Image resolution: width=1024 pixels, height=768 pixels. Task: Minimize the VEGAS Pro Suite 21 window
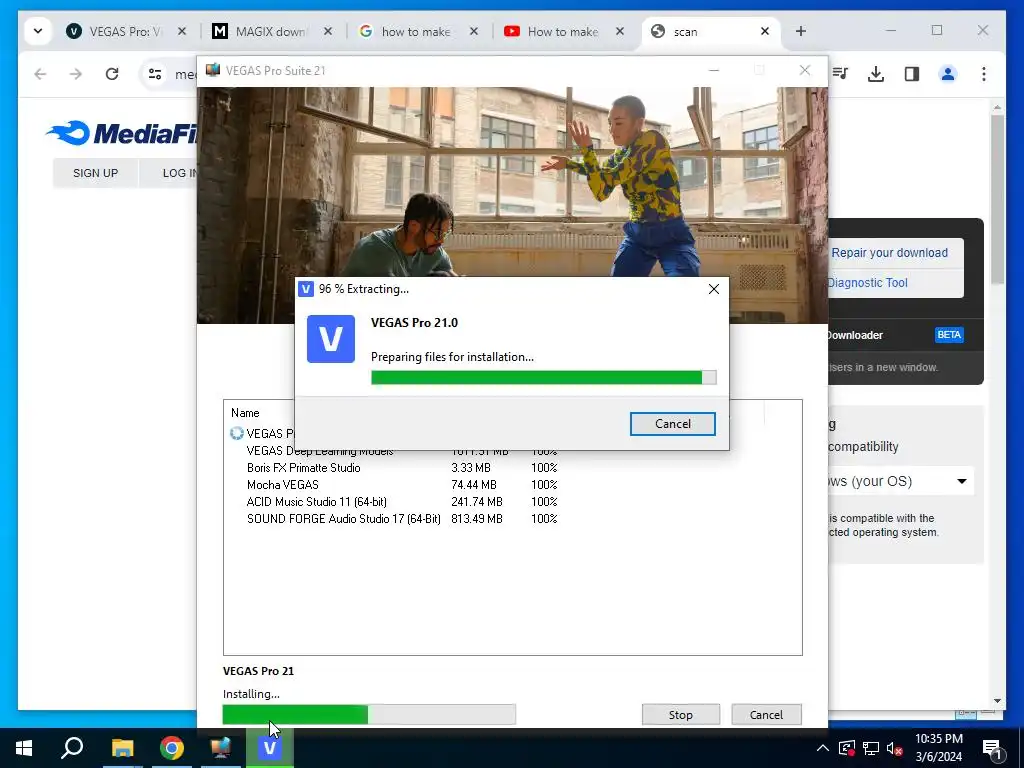(x=714, y=70)
